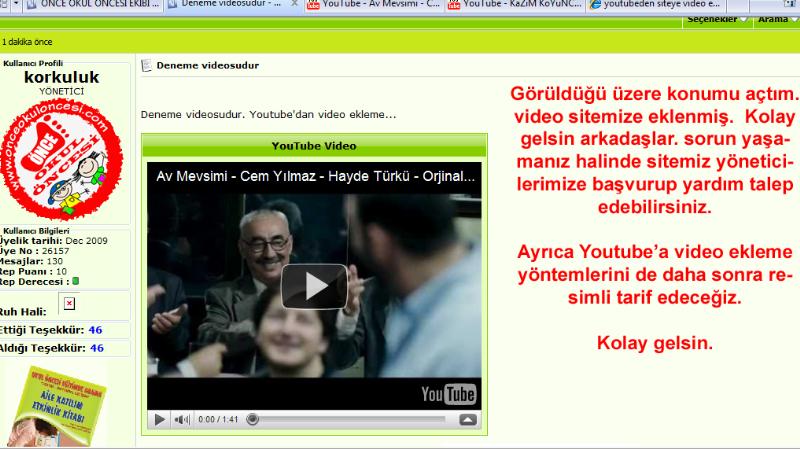
Task: Mute the video using the speaker icon
Action: 181,419
